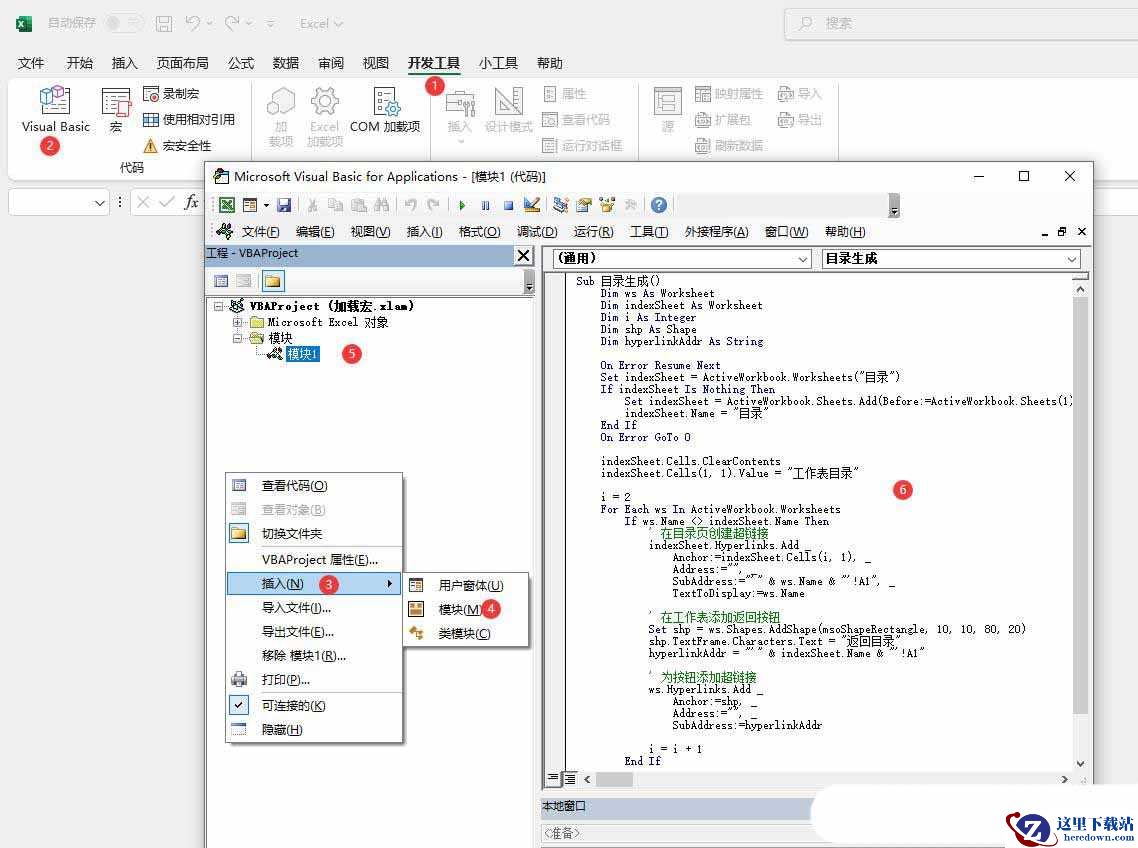The width and height of the screenshot is (1138, 848).
Task: Open the 宏 (Macros) button in ribbon
Action: 115,109
